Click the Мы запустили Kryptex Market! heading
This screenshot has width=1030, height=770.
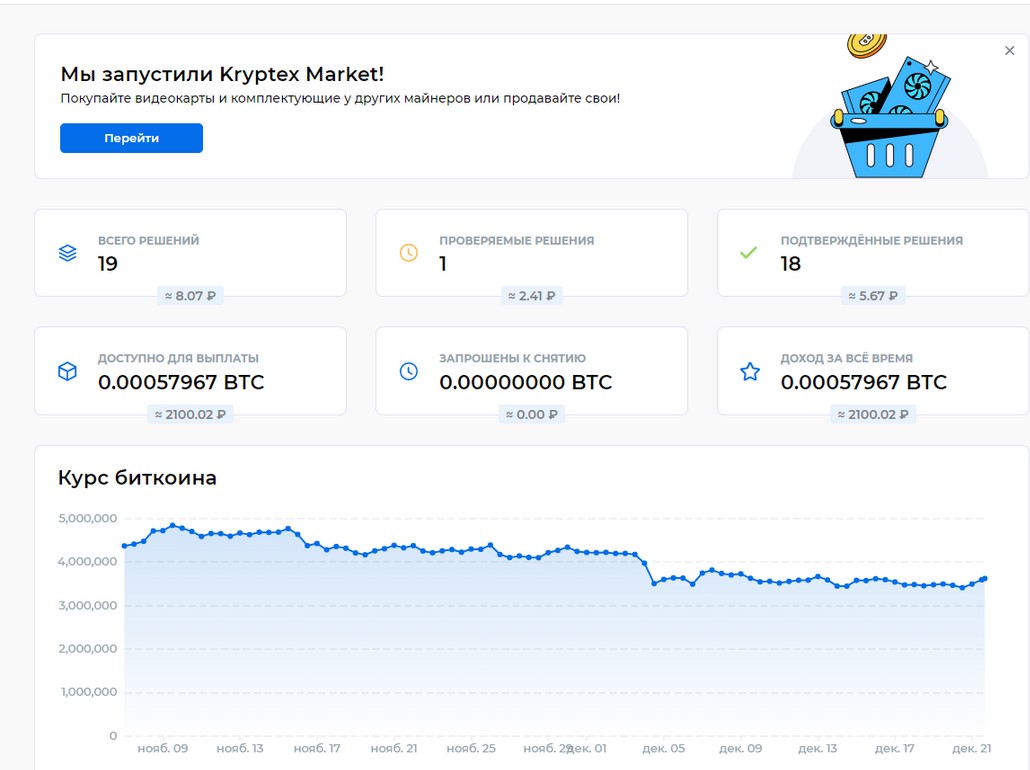point(222,74)
